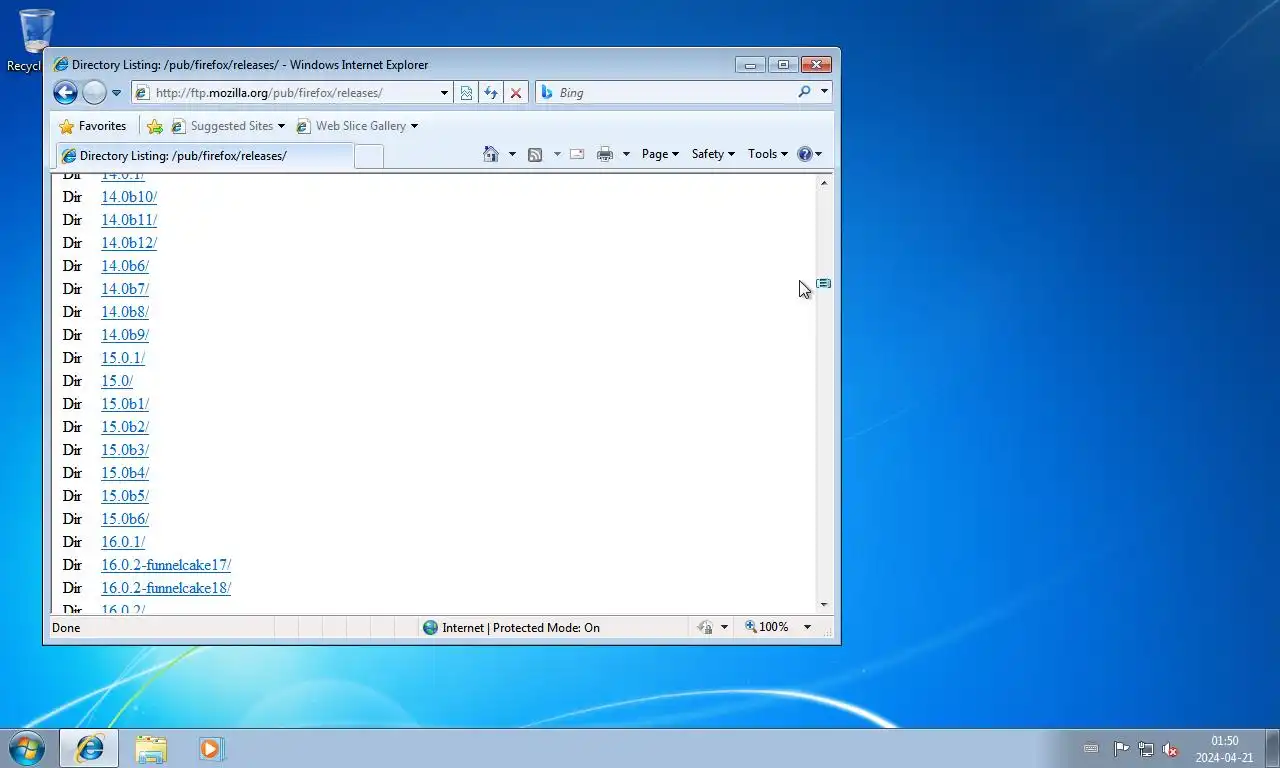Screen dimensions: 1280x768
Task: Expand the address bar autocomplete dropdown
Action: point(444,93)
